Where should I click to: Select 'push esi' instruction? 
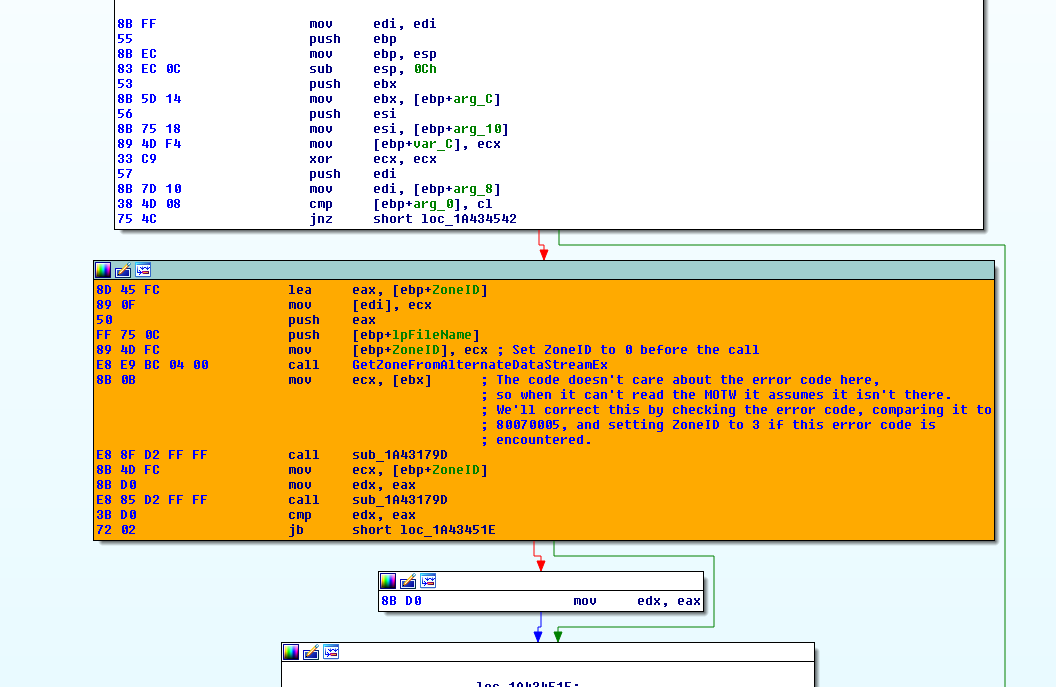pyautogui.click(x=353, y=114)
